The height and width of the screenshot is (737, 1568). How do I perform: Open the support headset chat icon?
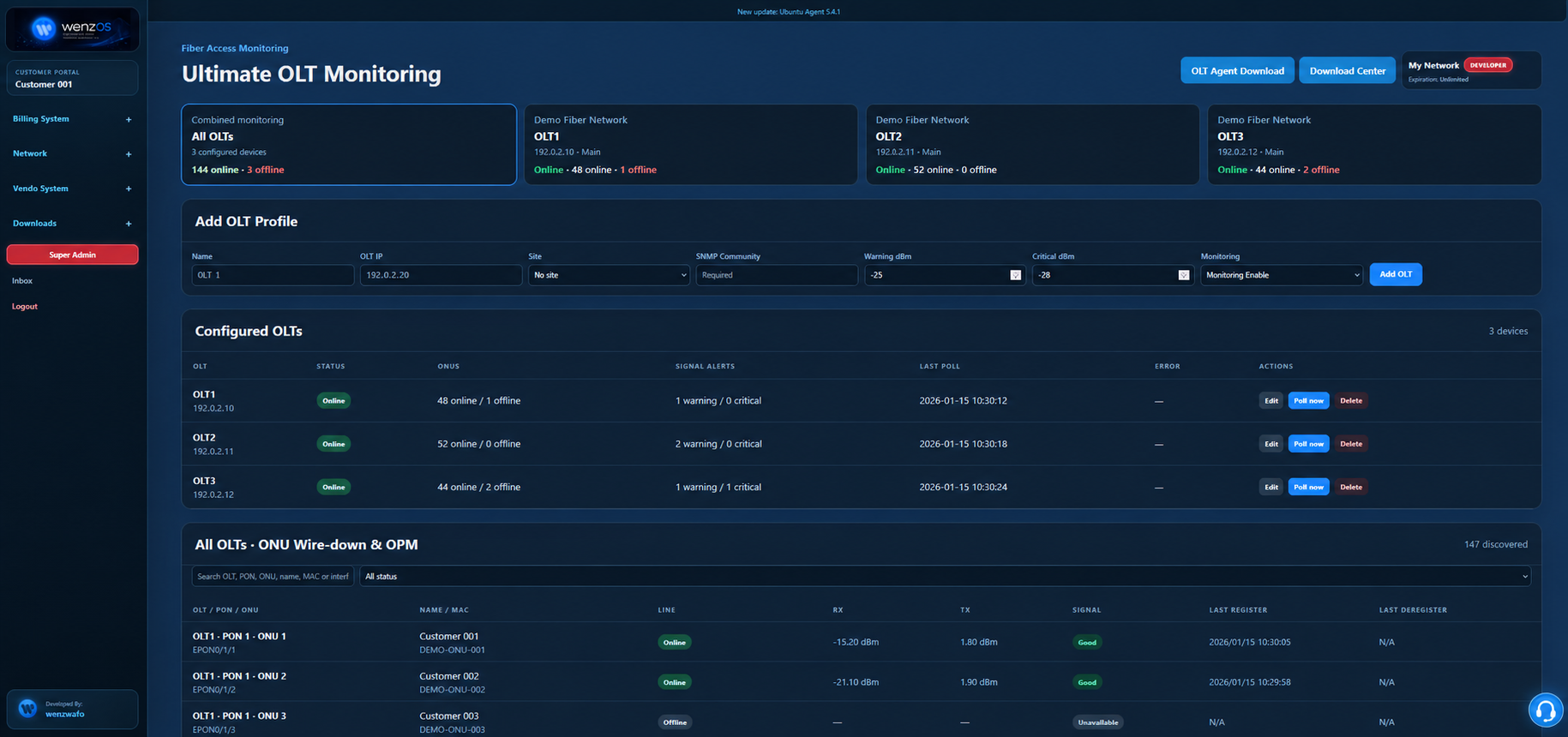point(1547,710)
